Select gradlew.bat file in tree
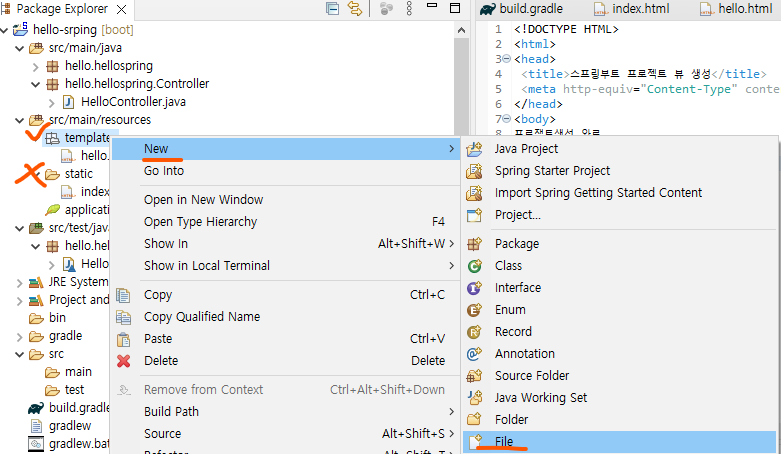The image size is (781, 454). pos(69,444)
